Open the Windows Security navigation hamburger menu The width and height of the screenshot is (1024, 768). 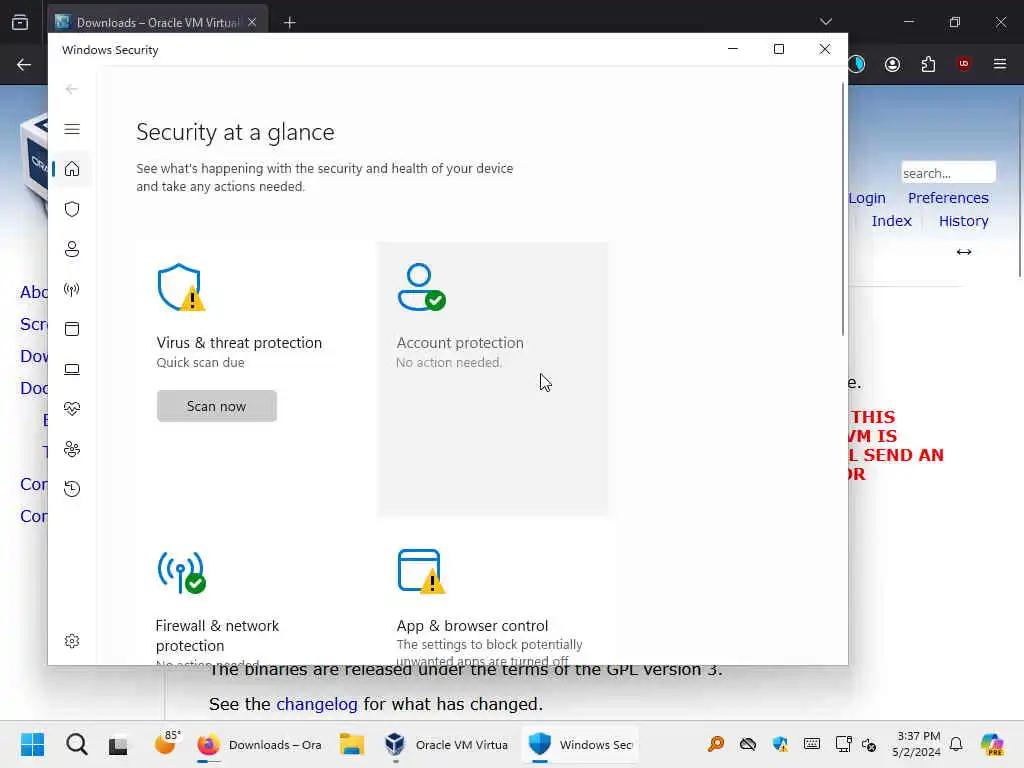click(72, 129)
